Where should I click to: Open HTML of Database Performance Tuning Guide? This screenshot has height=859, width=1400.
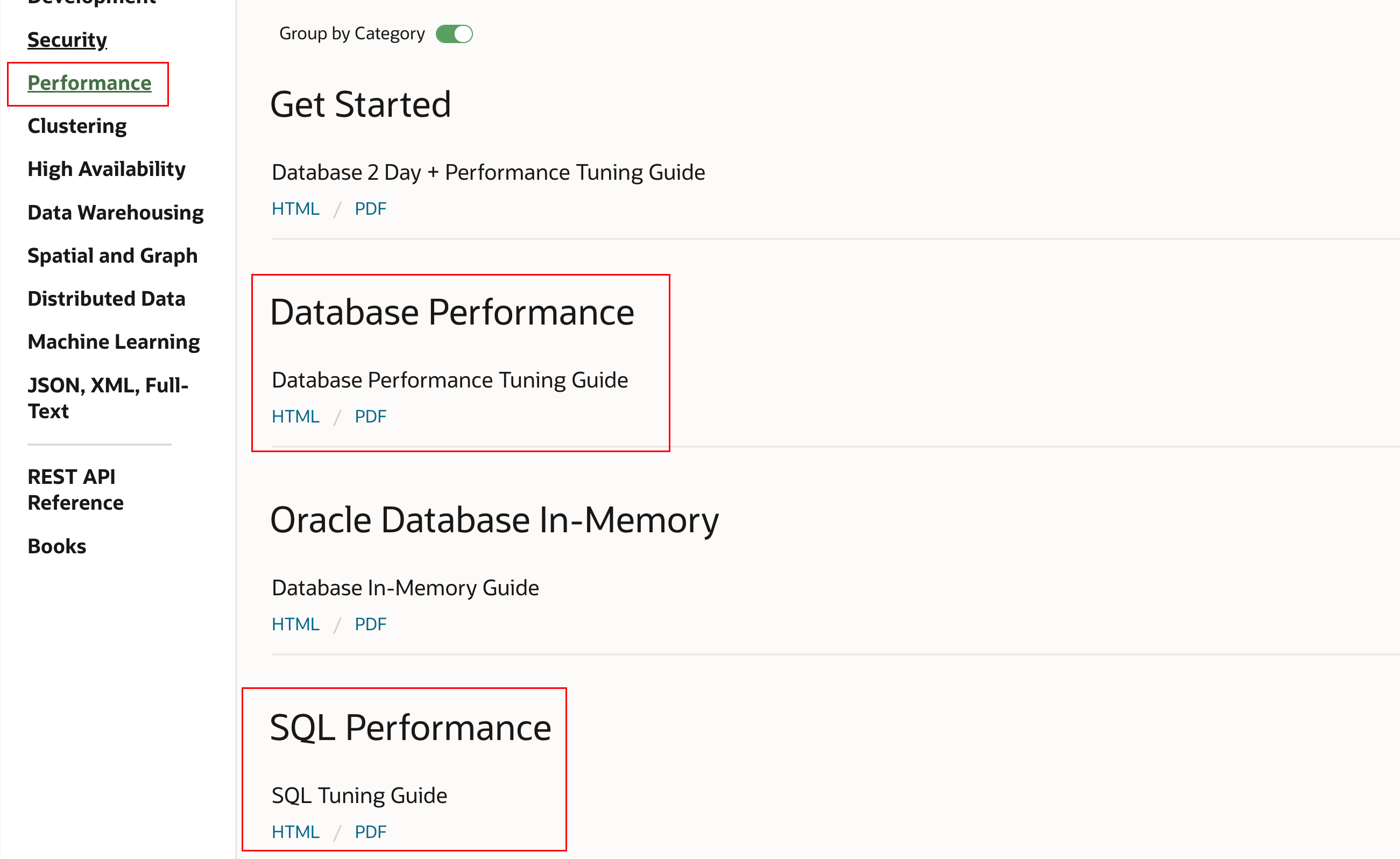pos(295,417)
